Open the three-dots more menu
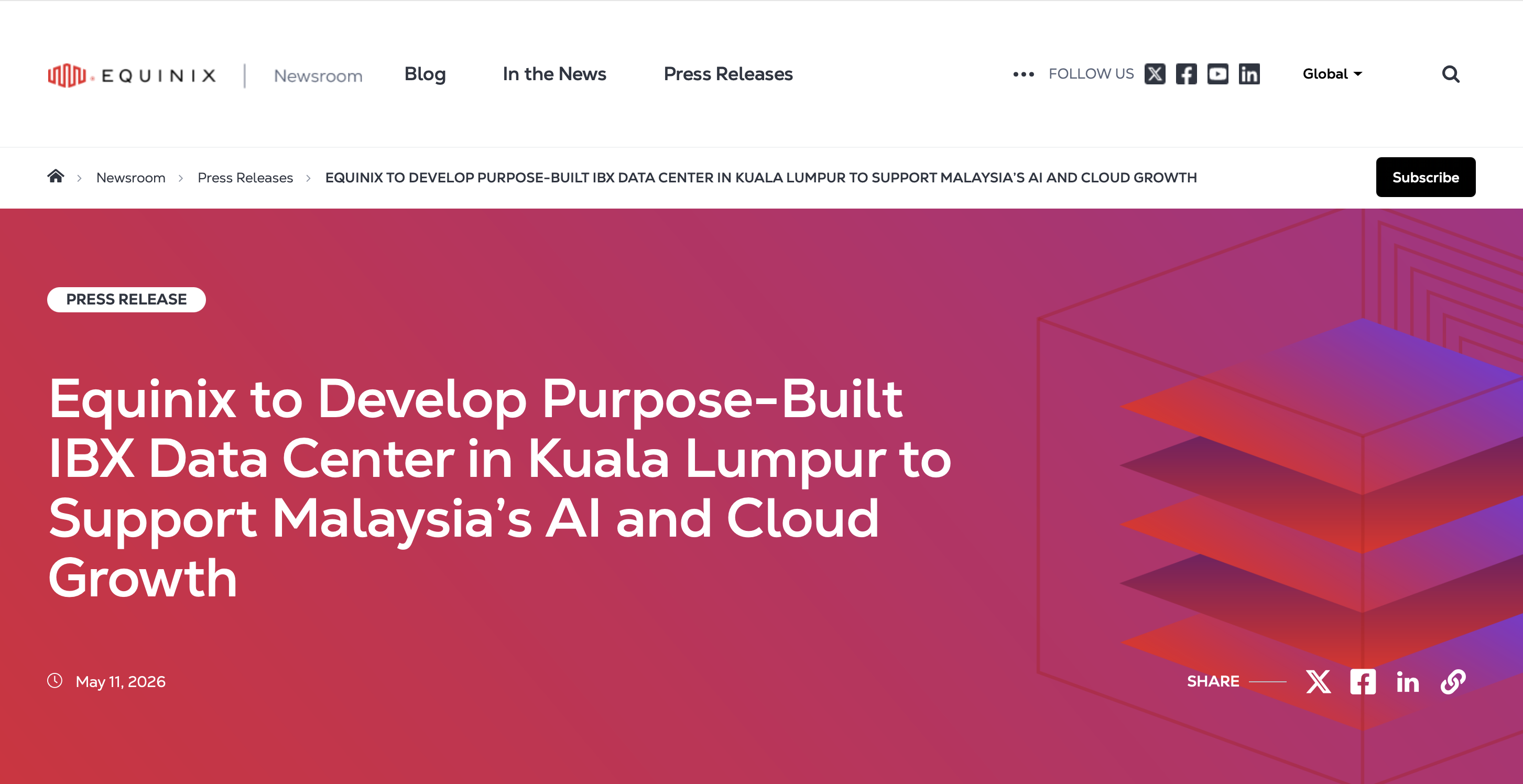1523x784 pixels. pyautogui.click(x=1023, y=74)
